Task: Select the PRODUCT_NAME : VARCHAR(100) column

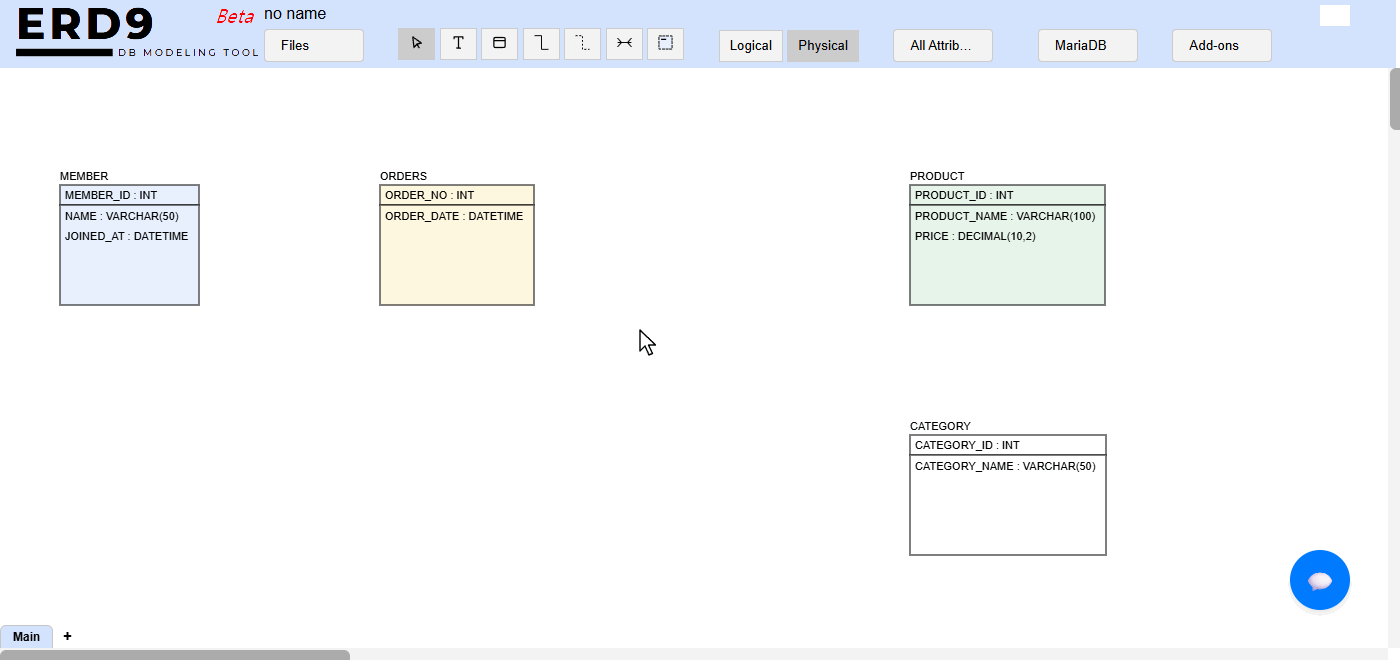Action: tap(1007, 216)
